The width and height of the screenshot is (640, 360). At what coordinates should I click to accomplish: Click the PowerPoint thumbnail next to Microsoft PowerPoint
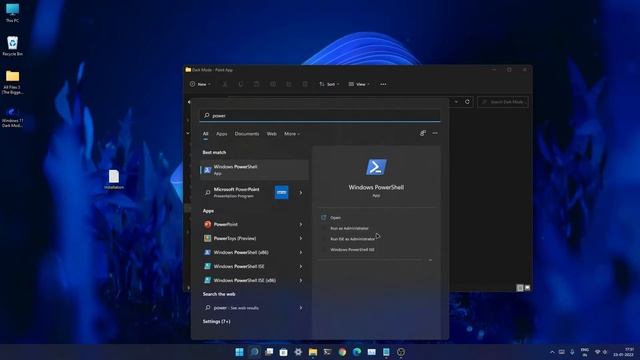coord(281,192)
